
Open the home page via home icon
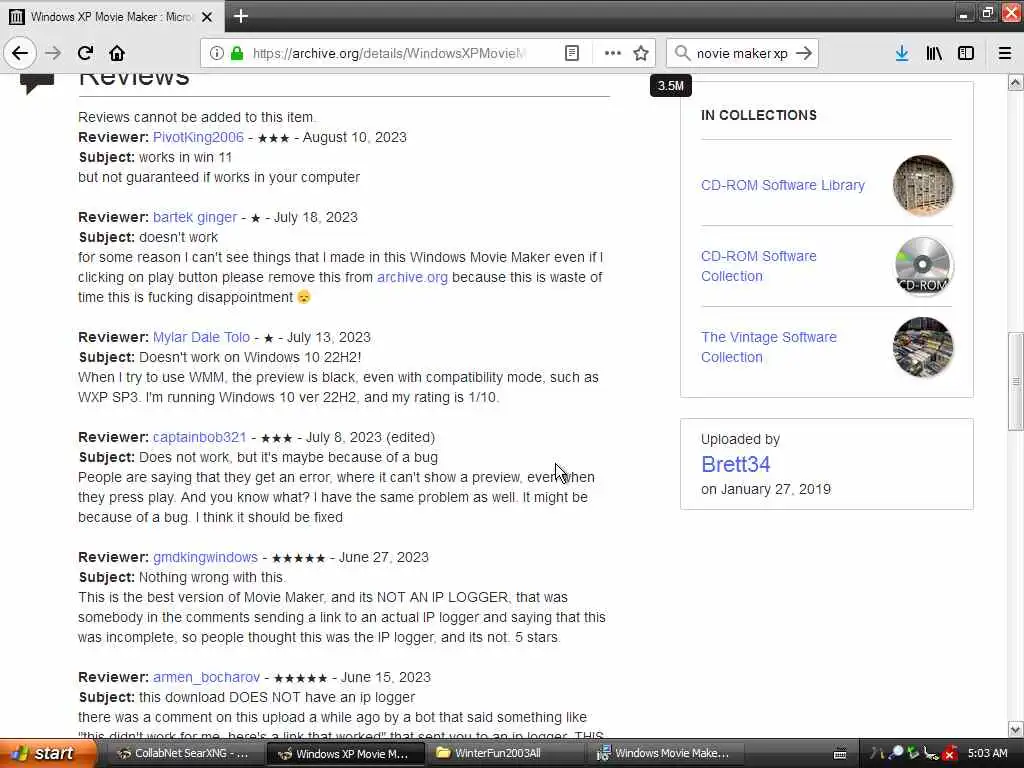(117, 53)
